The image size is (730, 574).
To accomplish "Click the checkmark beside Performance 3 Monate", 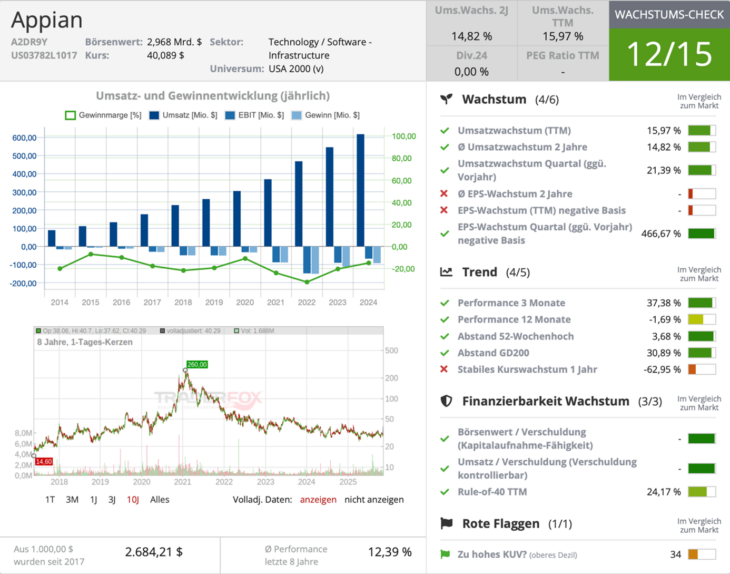I will click(x=445, y=303).
